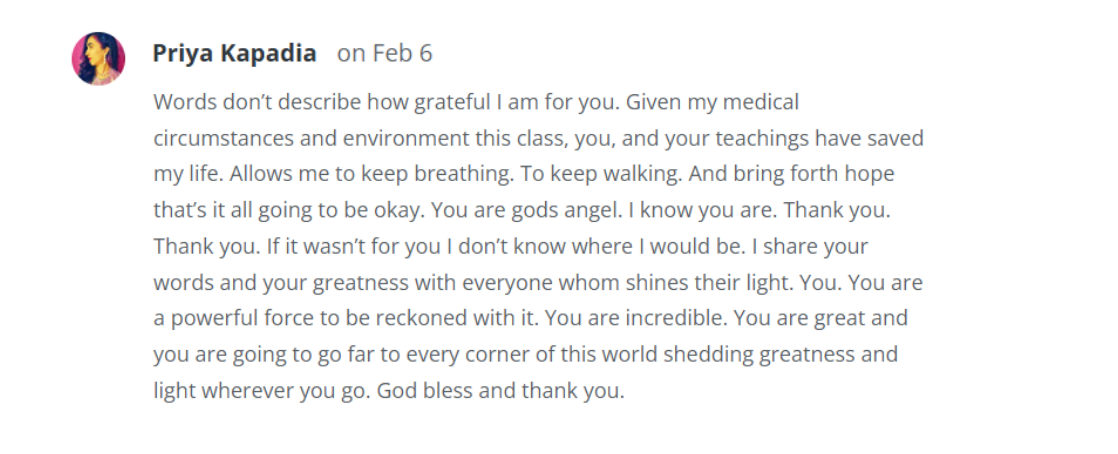Select the 'on Feb 6' comment date
The width and height of the screenshot is (1118, 454).
tap(385, 53)
